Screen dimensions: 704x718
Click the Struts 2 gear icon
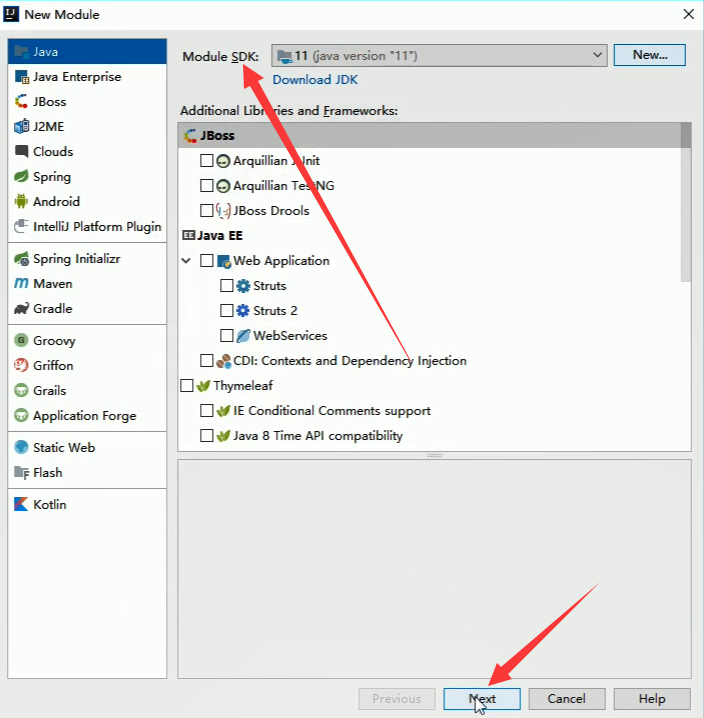[x=243, y=310]
